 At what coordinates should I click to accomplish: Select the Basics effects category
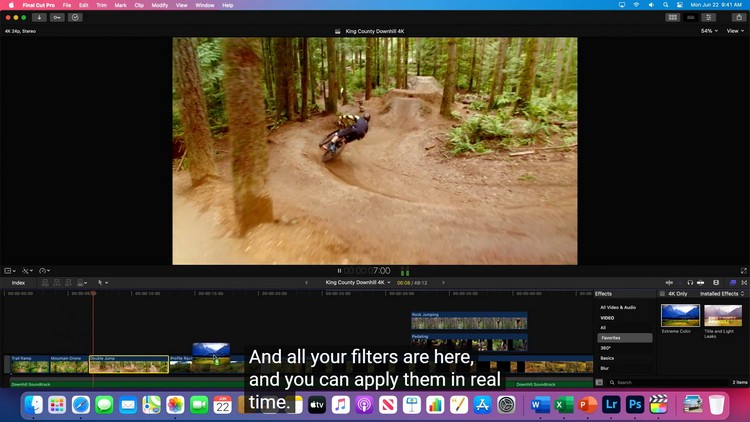coord(607,357)
